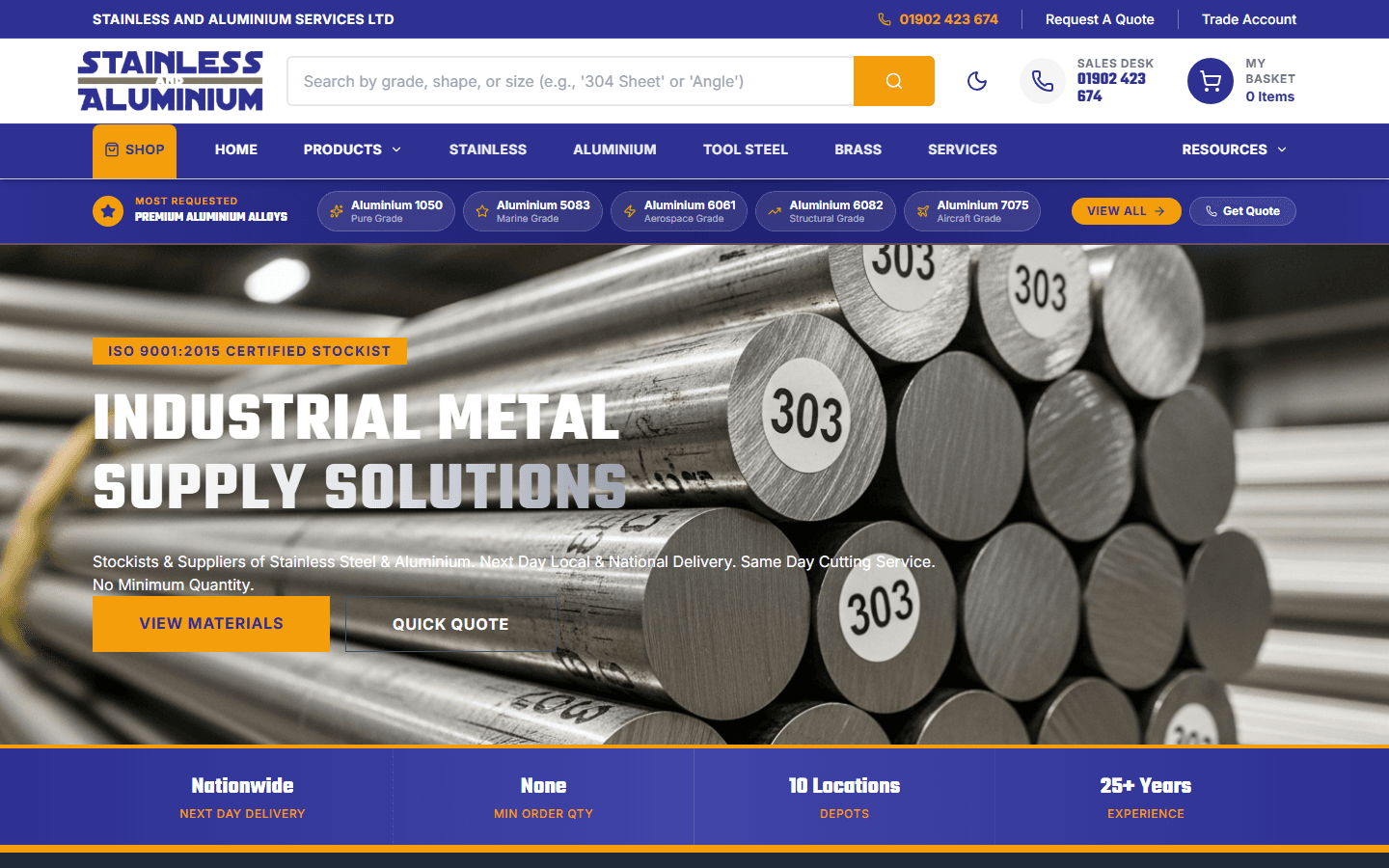Image resolution: width=1389 pixels, height=868 pixels.
Task: Click the VIEW MATERIALS button
Action: 210,623
